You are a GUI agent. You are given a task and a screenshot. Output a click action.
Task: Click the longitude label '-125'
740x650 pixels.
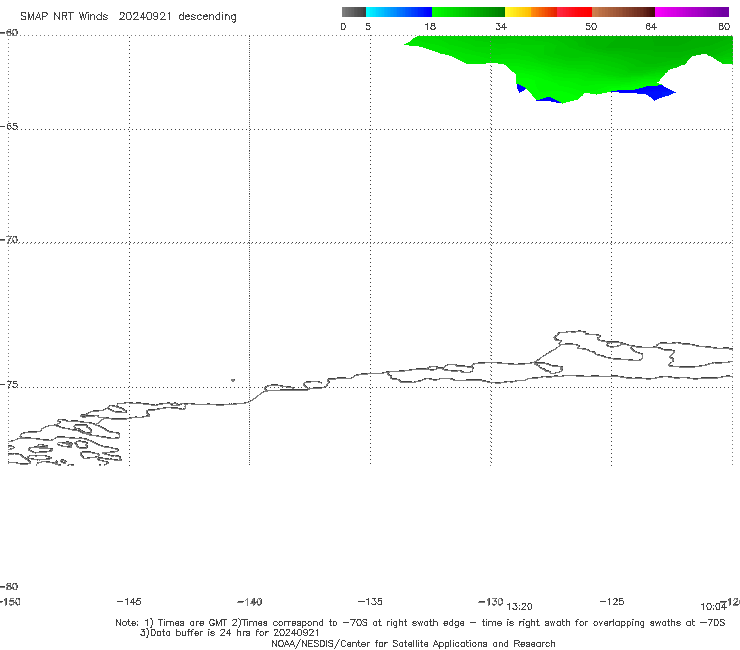612,601
